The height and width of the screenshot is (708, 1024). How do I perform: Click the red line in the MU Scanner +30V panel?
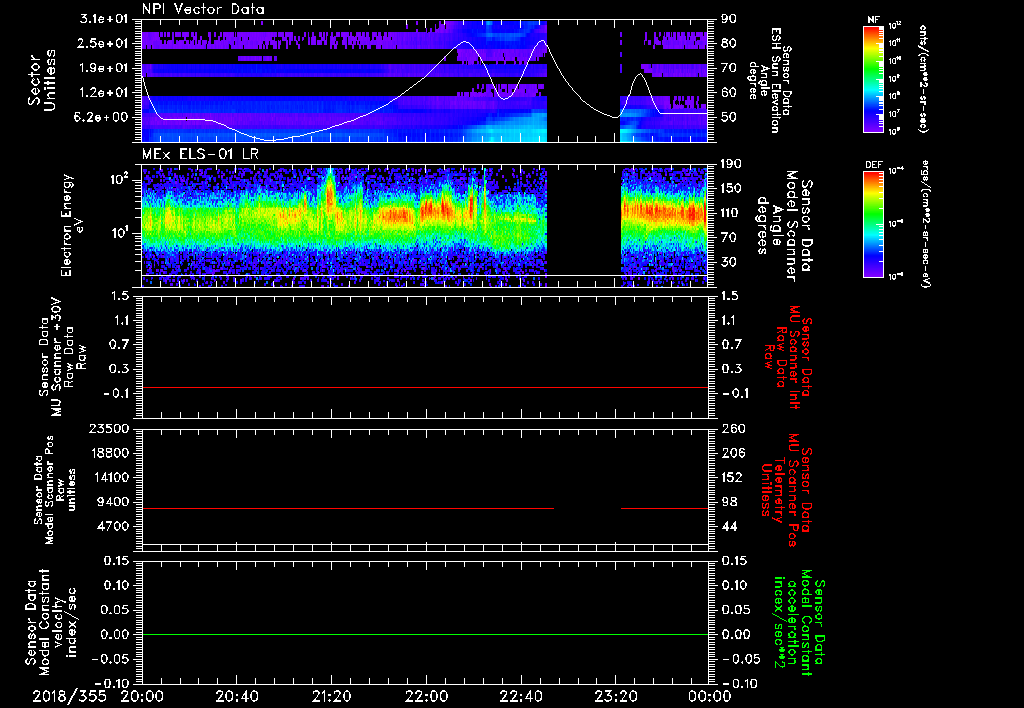click(x=424, y=387)
